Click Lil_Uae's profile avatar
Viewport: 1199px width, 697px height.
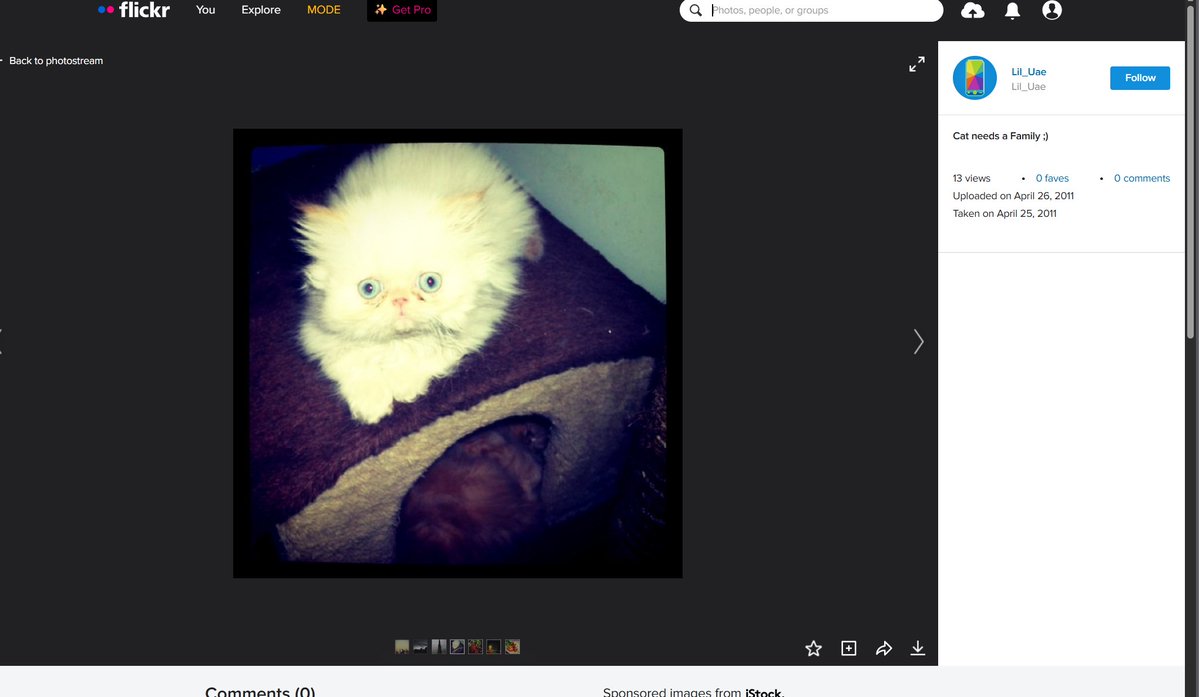click(974, 78)
